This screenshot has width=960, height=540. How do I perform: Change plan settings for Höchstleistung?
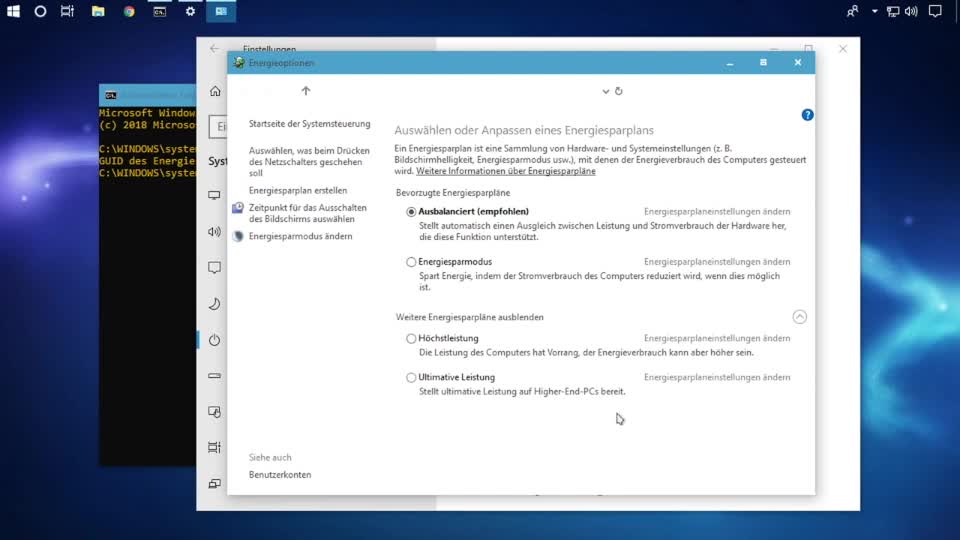717,338
